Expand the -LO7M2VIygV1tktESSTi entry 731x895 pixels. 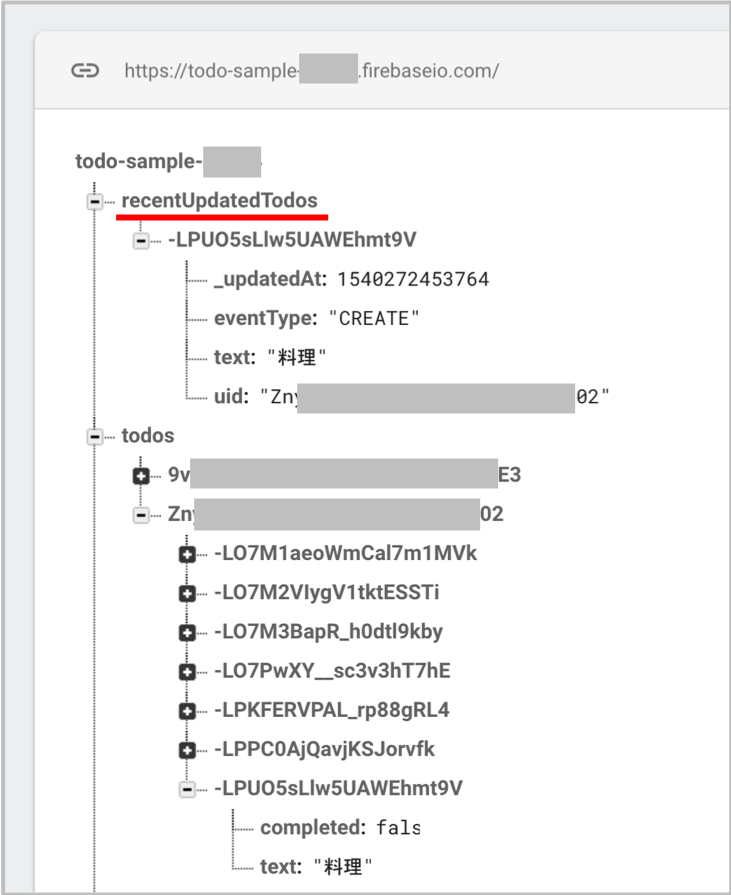[187, 594]
